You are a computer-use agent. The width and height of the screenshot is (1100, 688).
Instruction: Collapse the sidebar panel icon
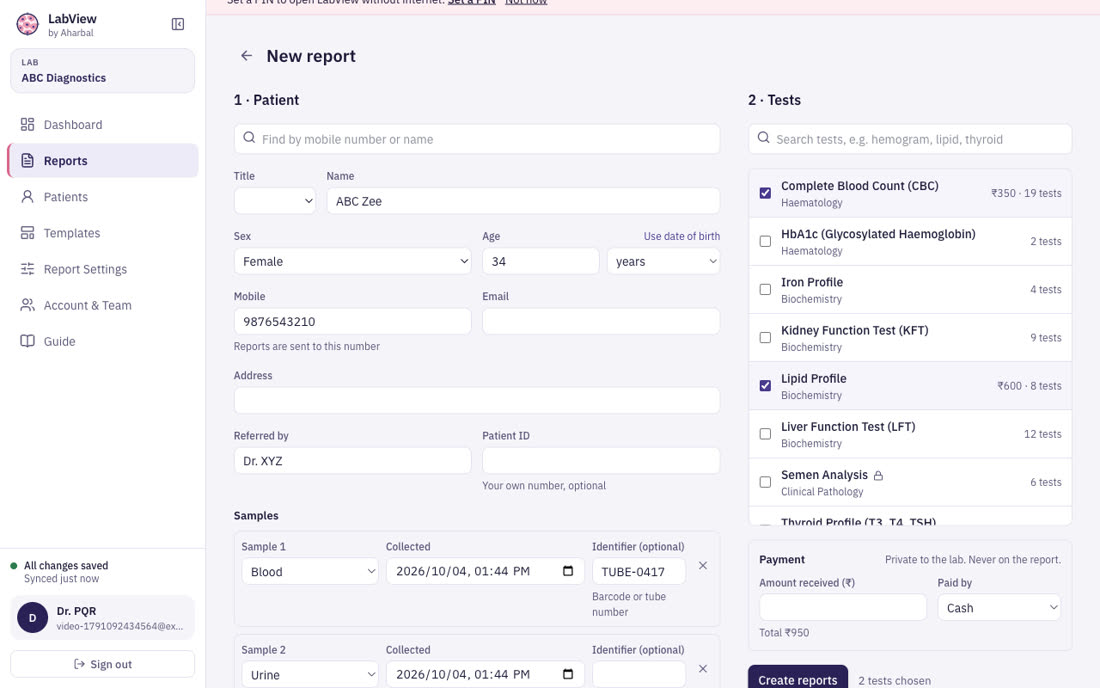pos(177,25)
